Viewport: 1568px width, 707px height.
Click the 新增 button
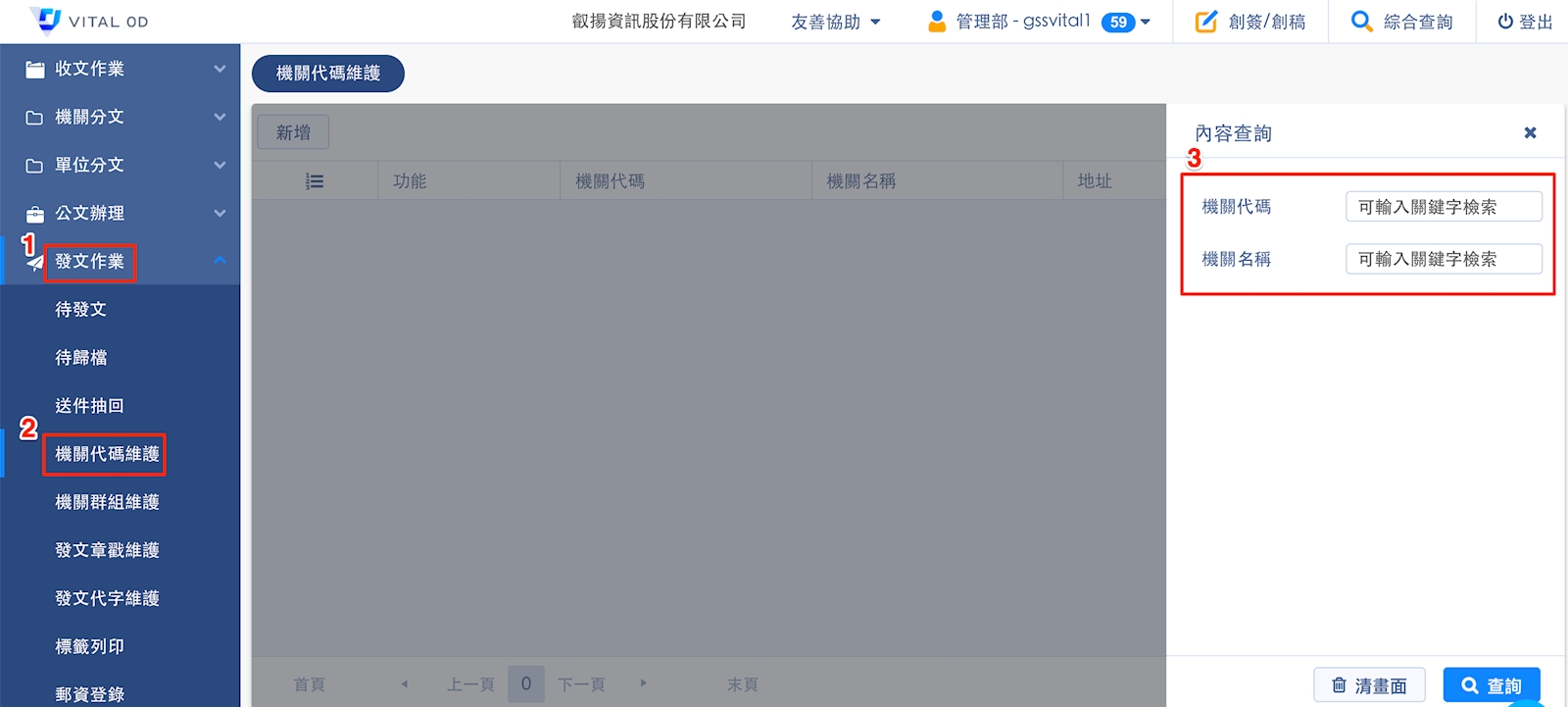[x=293, y=132]
